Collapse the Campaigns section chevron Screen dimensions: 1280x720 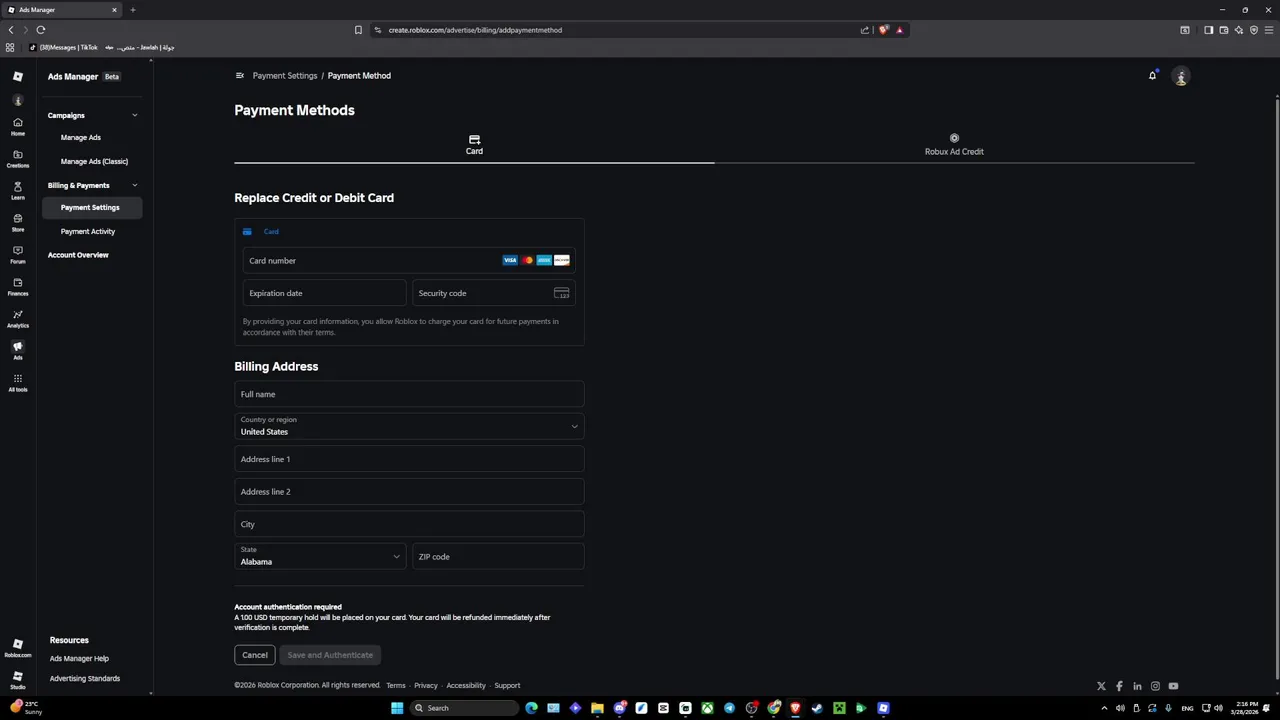pyautogui.click(x=135, y=115)
